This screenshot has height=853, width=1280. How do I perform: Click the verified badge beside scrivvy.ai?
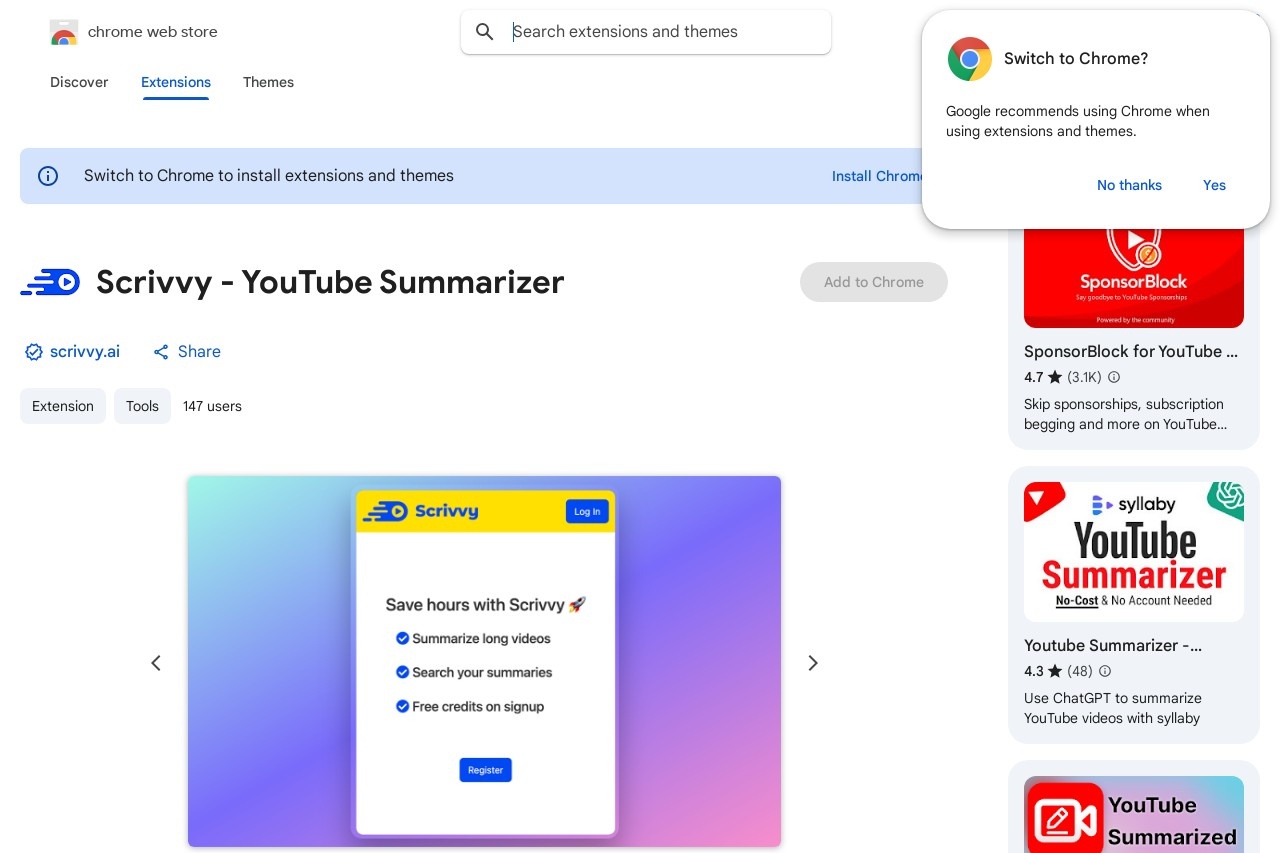pos(34,352)
